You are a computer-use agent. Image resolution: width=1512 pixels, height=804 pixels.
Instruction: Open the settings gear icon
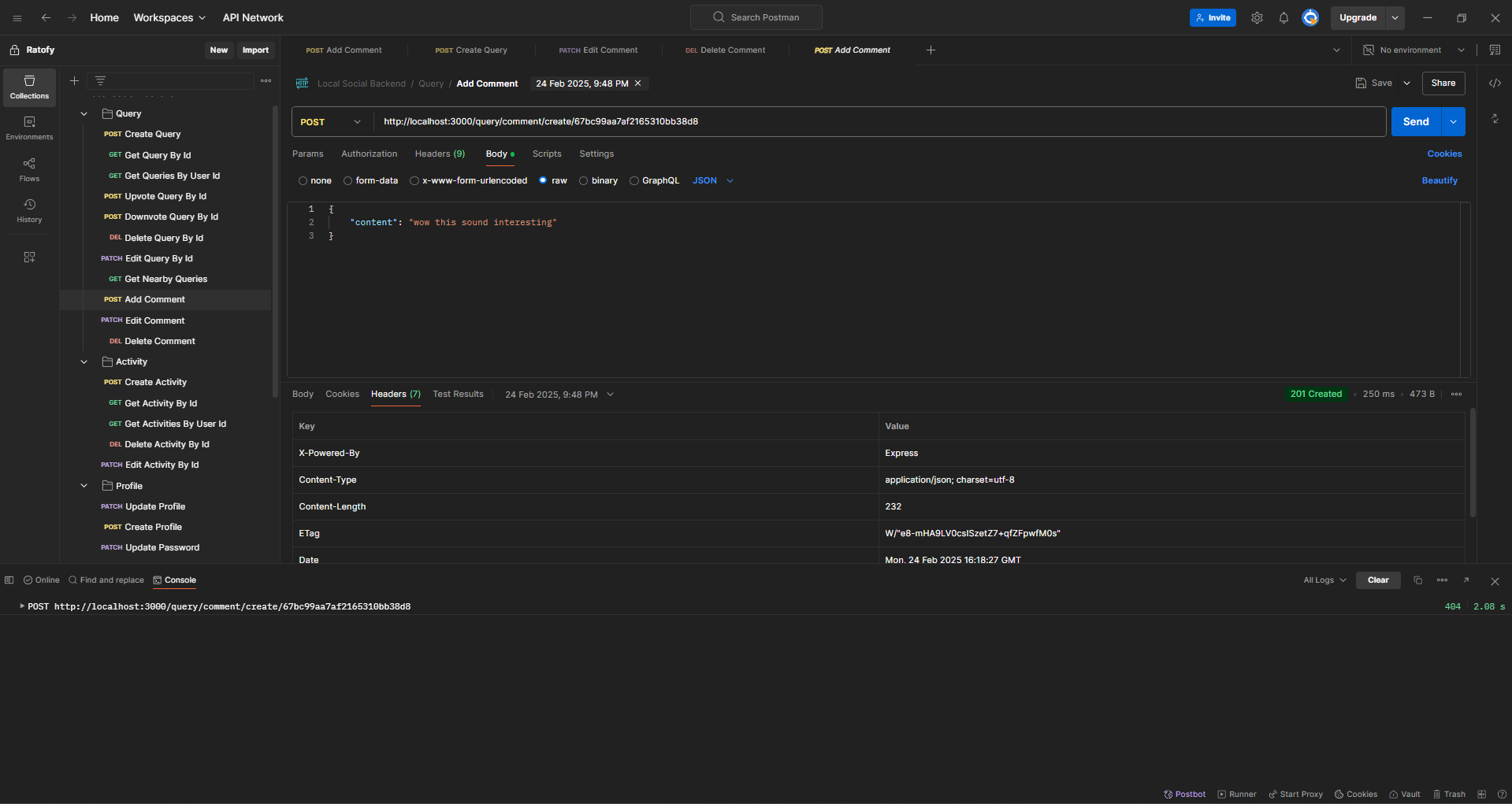tap(1257, 17)
